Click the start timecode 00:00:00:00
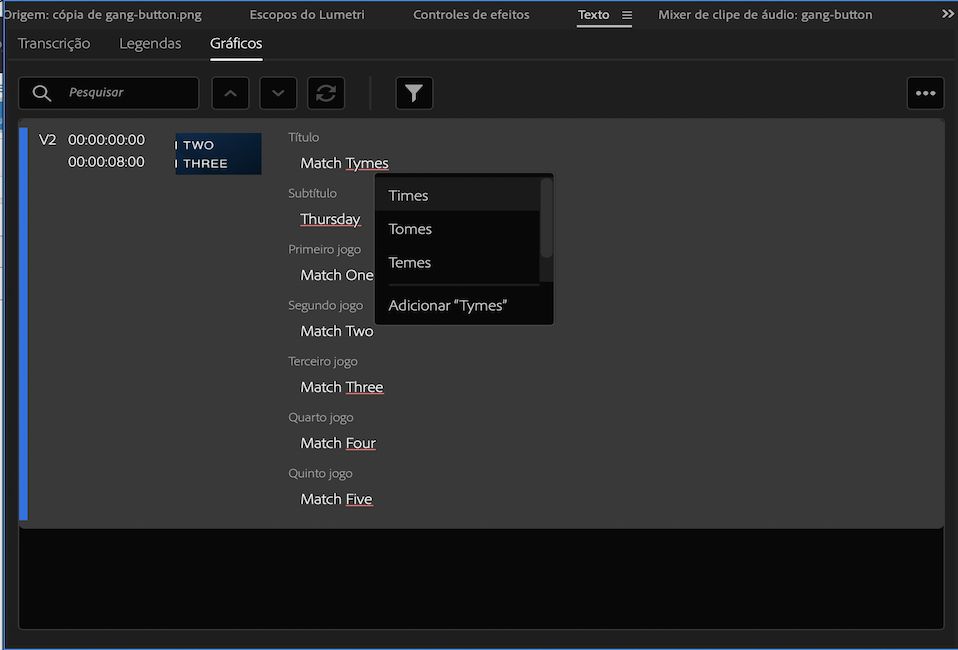The width and height of the screenshot is (958, 650). tap(106, 140)
